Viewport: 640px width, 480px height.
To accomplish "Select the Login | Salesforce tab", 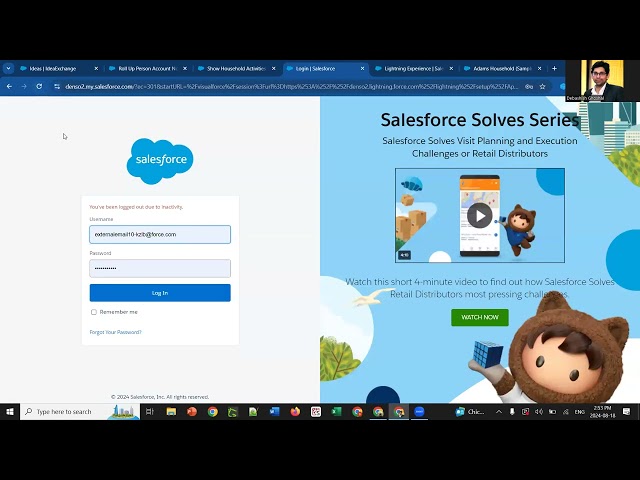I will (x=325, y=69).
